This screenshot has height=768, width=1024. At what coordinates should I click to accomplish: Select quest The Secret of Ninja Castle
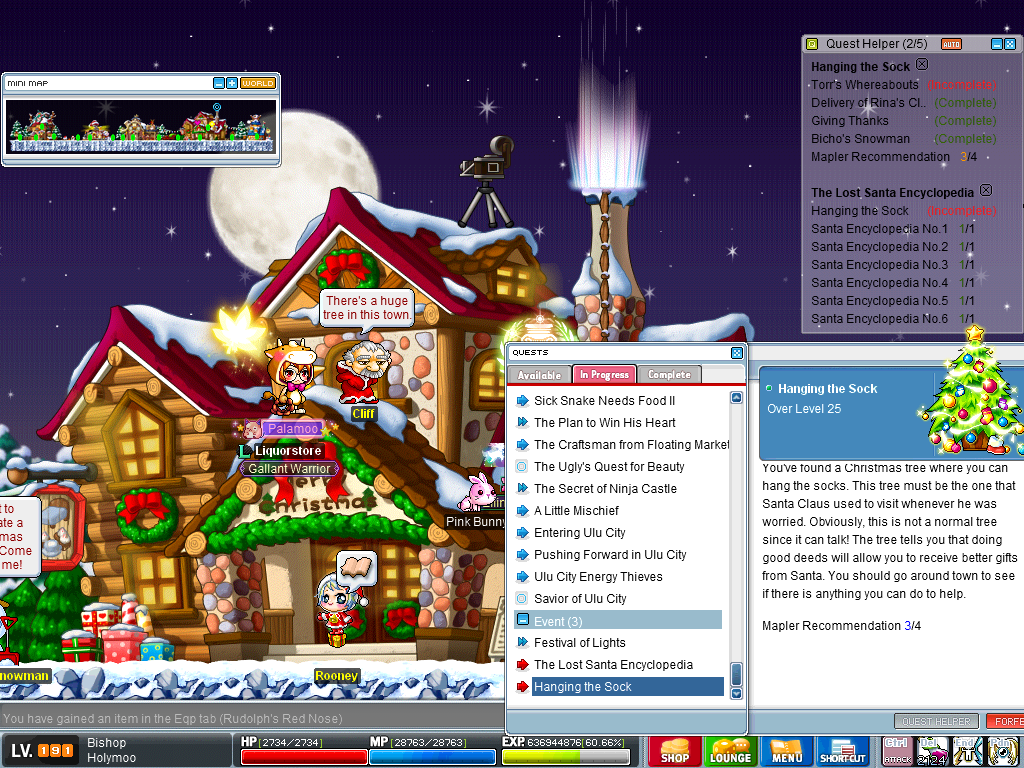tap(605, 488)
